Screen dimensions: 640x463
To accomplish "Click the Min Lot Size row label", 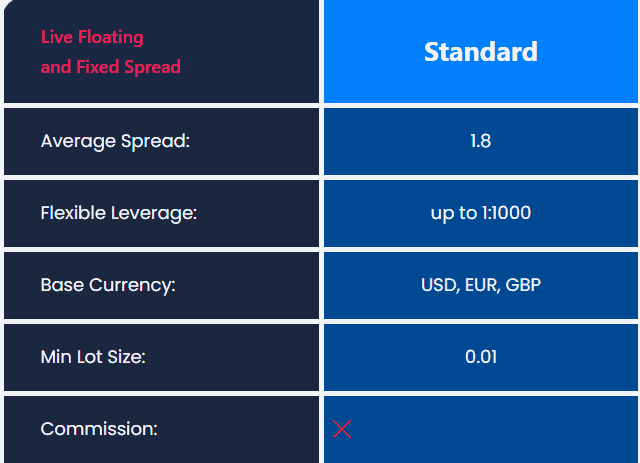I will point(93,357).
